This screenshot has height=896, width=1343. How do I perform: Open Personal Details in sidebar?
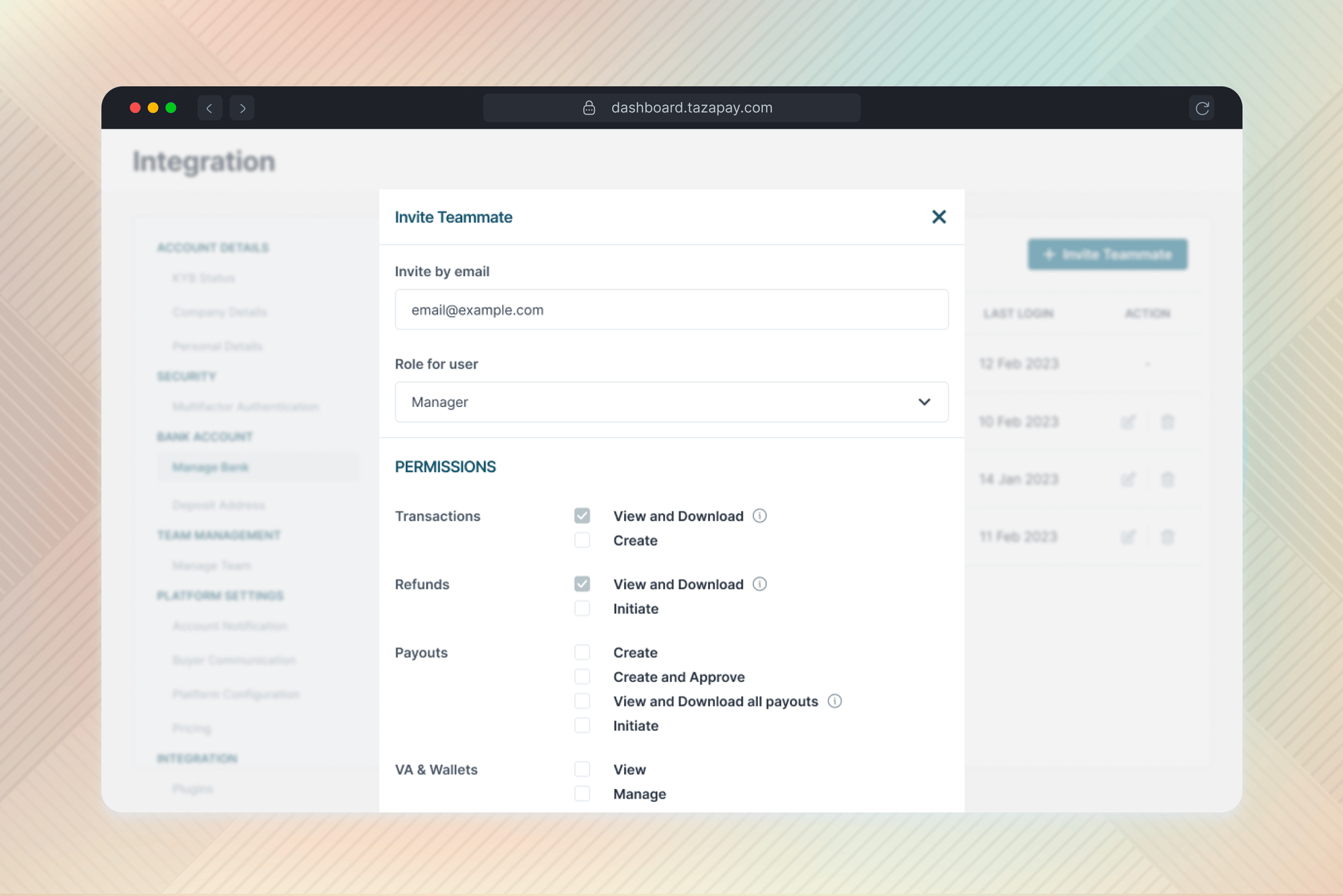coord(217,347)
